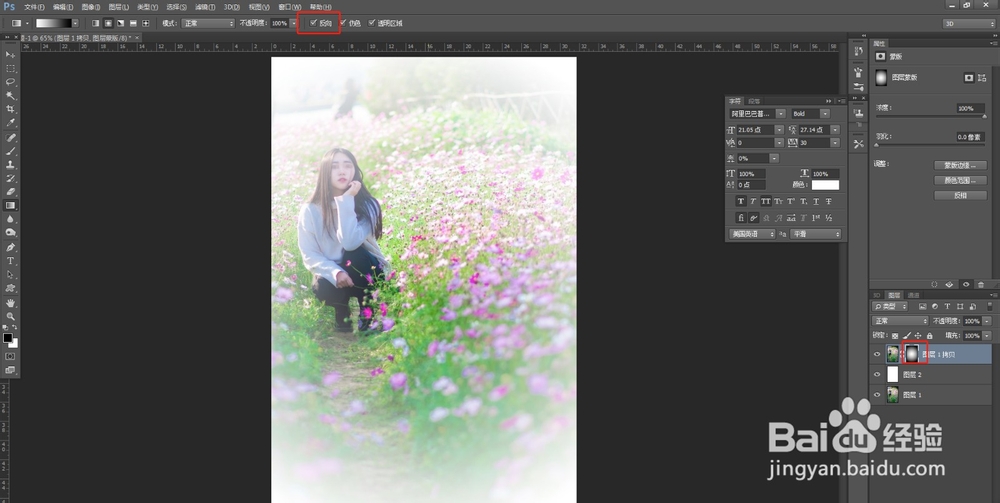The image size is (1000, 503).
Task: Click the text color white swatch
Action: (x=825, y=185)
